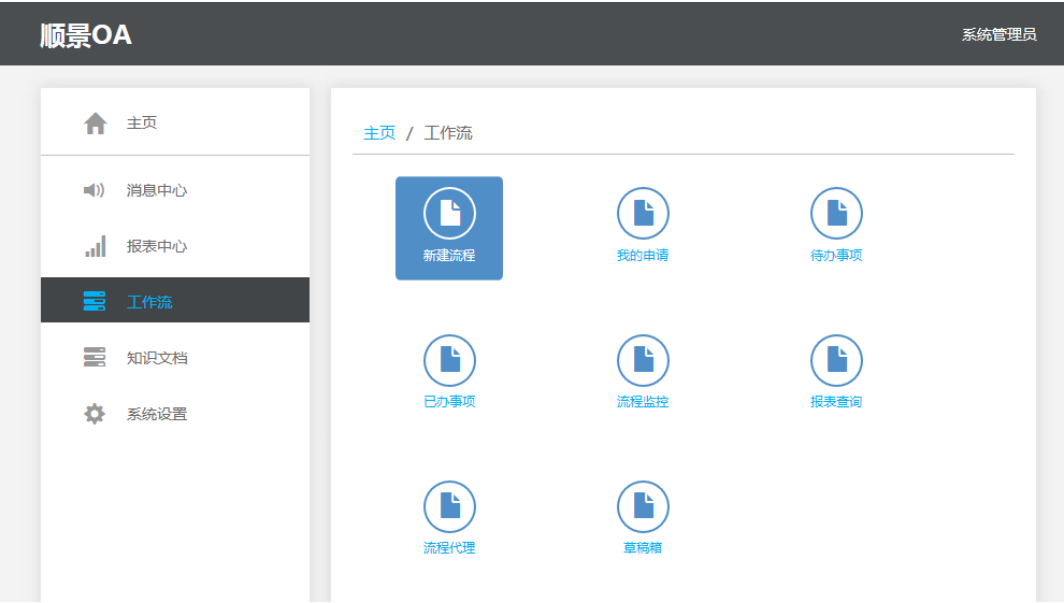Click the gear icon for 系统设置

[x=94, y=414]
